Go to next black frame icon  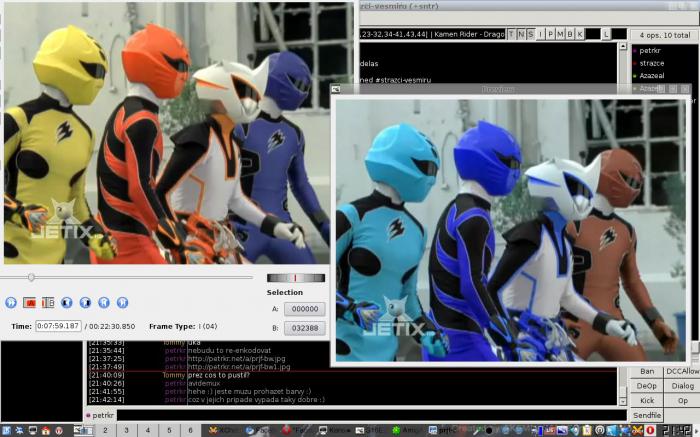click(85, 303)
